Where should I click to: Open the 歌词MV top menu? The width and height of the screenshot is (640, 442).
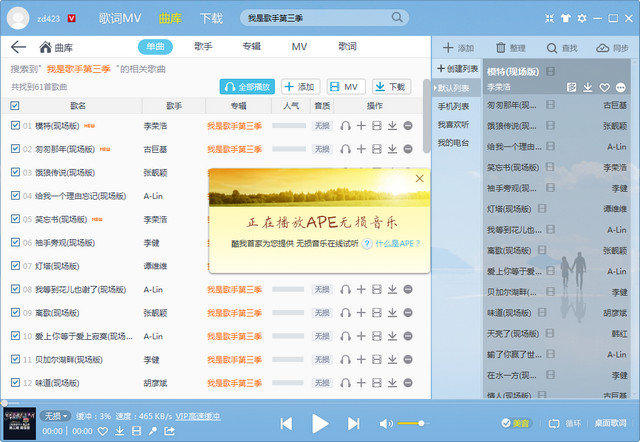coord(120,18)
